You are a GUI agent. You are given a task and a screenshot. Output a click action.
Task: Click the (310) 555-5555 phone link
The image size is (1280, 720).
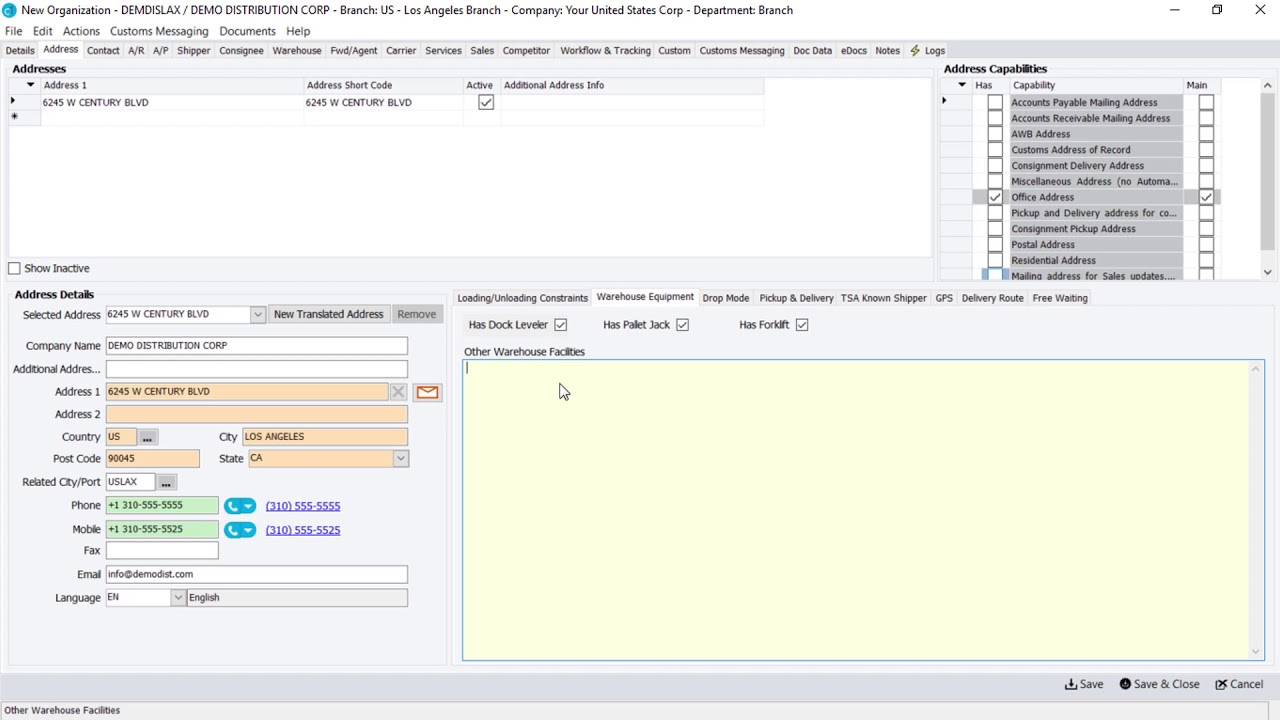click(303, 506)
